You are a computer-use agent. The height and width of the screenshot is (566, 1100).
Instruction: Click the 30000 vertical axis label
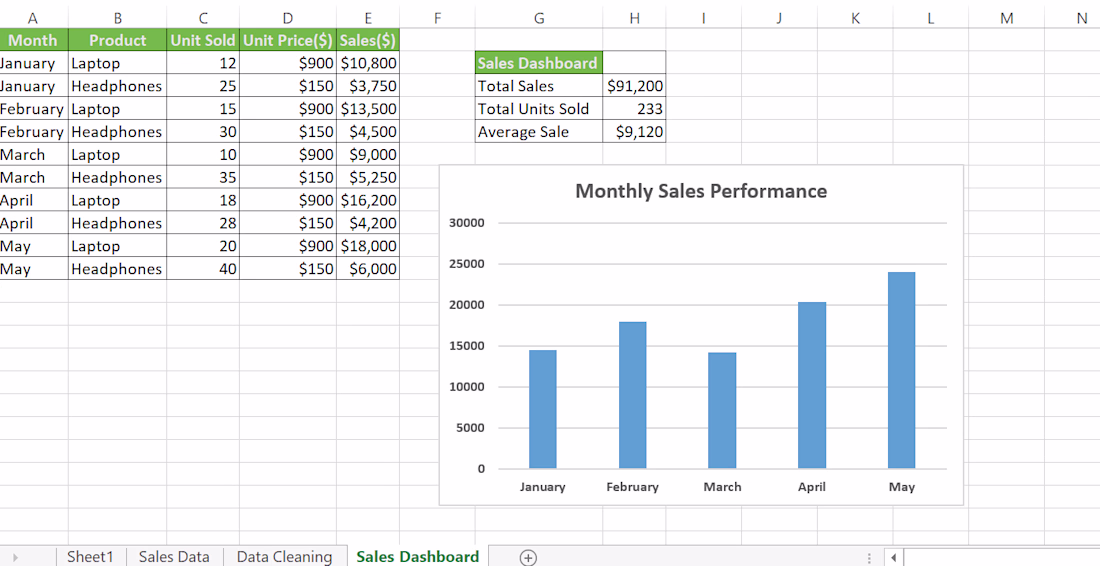(467, 223)
